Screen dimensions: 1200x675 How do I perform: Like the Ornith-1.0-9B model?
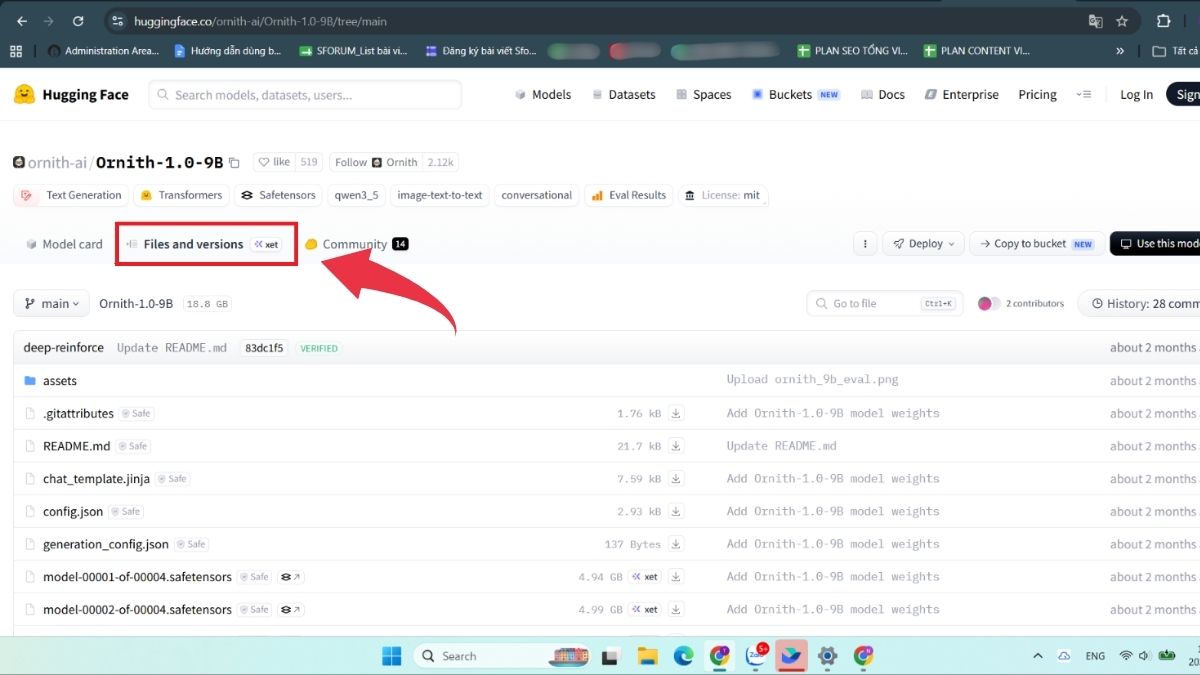pyautogui.click(x=274, y=162)
